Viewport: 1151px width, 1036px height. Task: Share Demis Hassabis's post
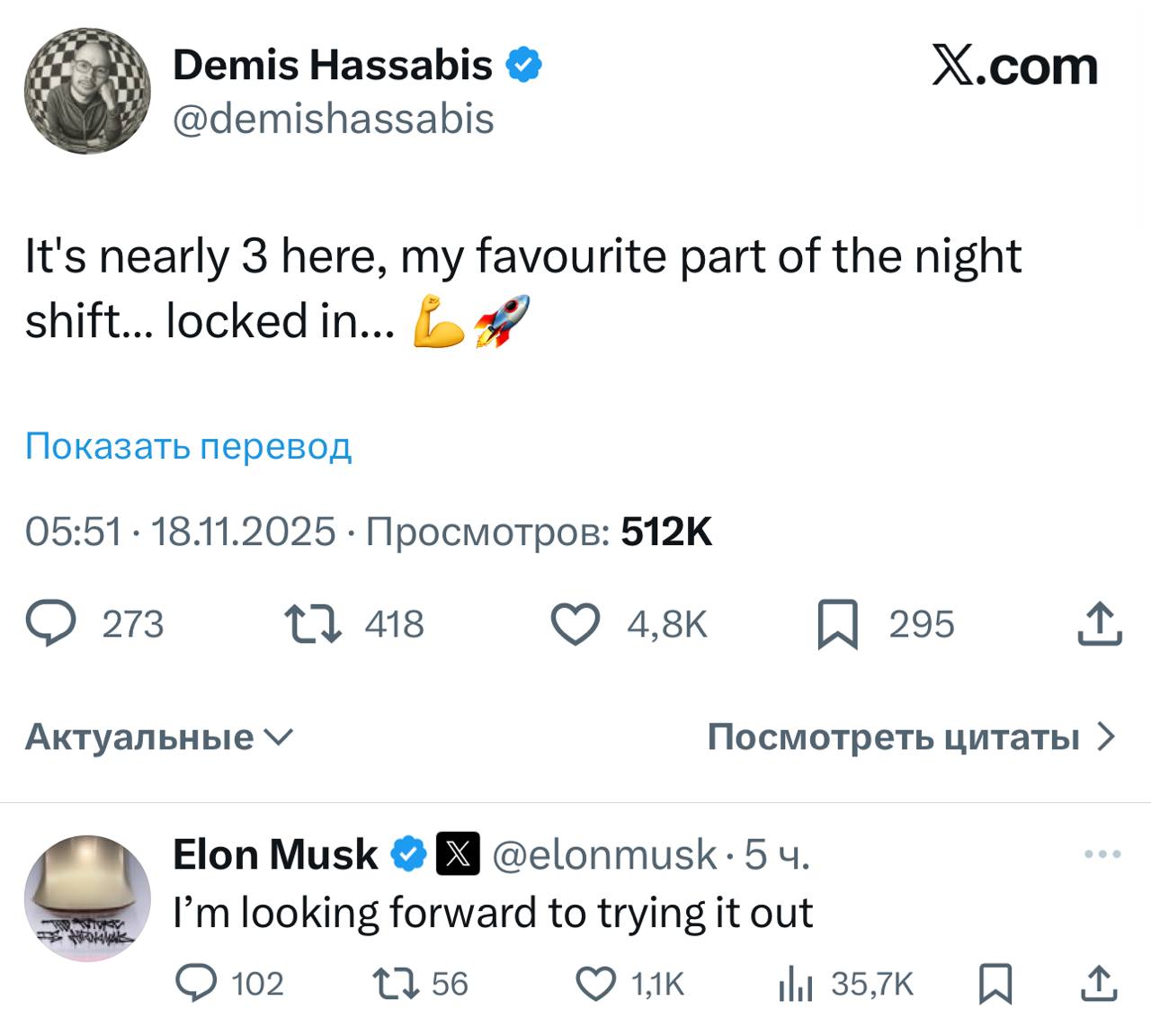point(1100,624)
